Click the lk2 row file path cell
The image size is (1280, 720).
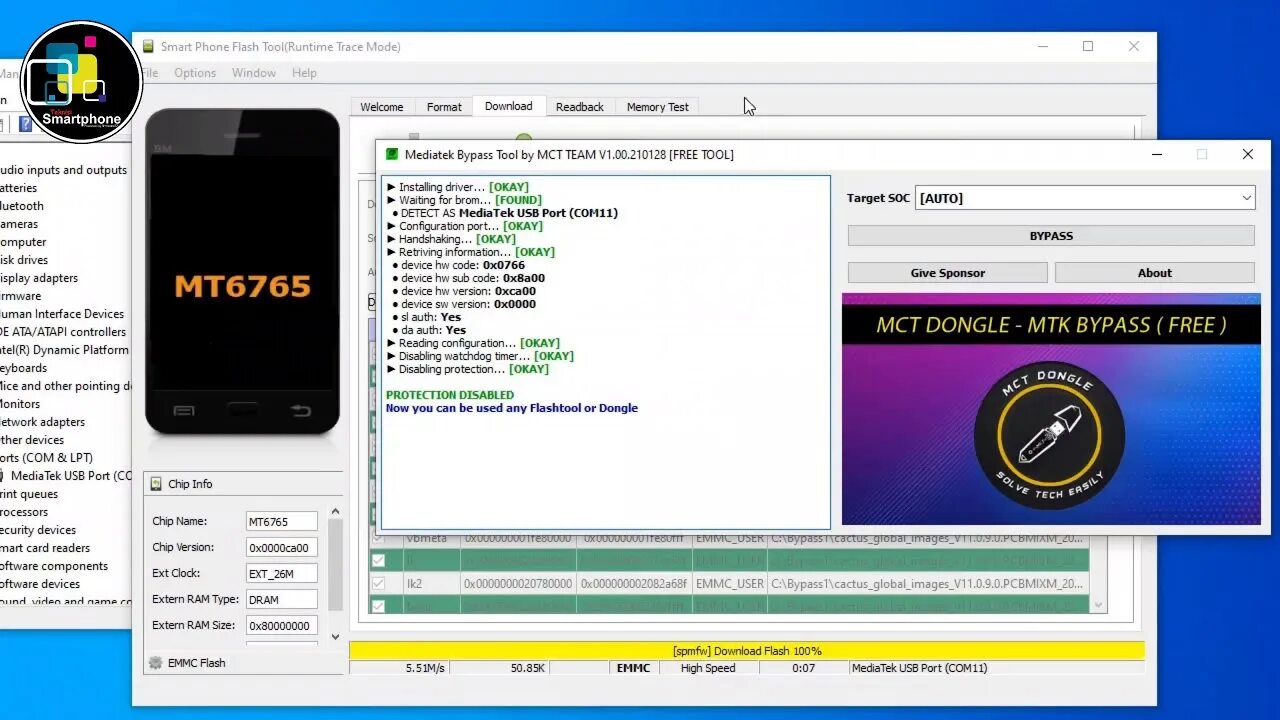[x=927, y=583]
